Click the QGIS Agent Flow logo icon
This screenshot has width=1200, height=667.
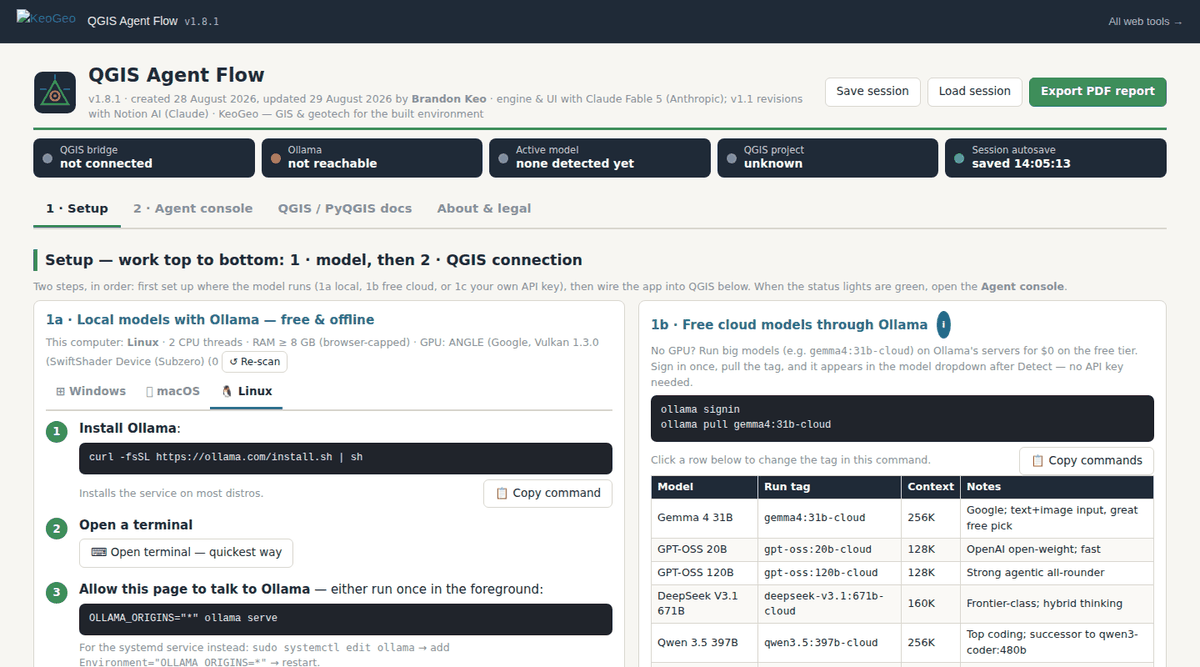click(55, 92)
